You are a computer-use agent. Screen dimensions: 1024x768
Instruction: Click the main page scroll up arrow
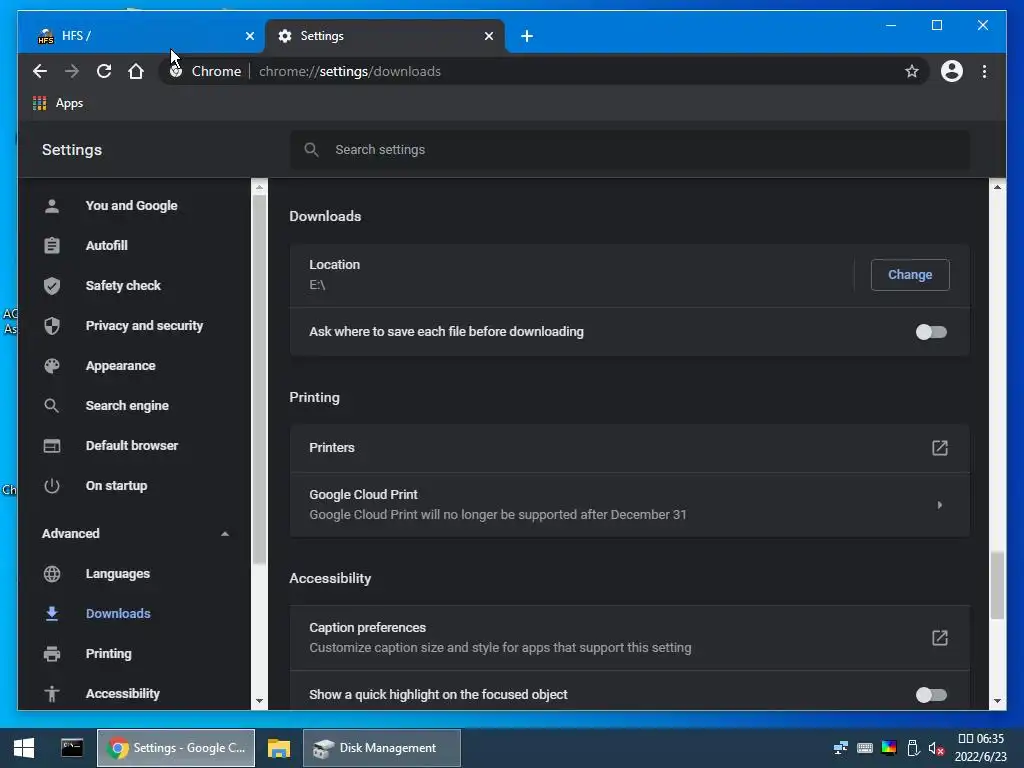point(997,187)
